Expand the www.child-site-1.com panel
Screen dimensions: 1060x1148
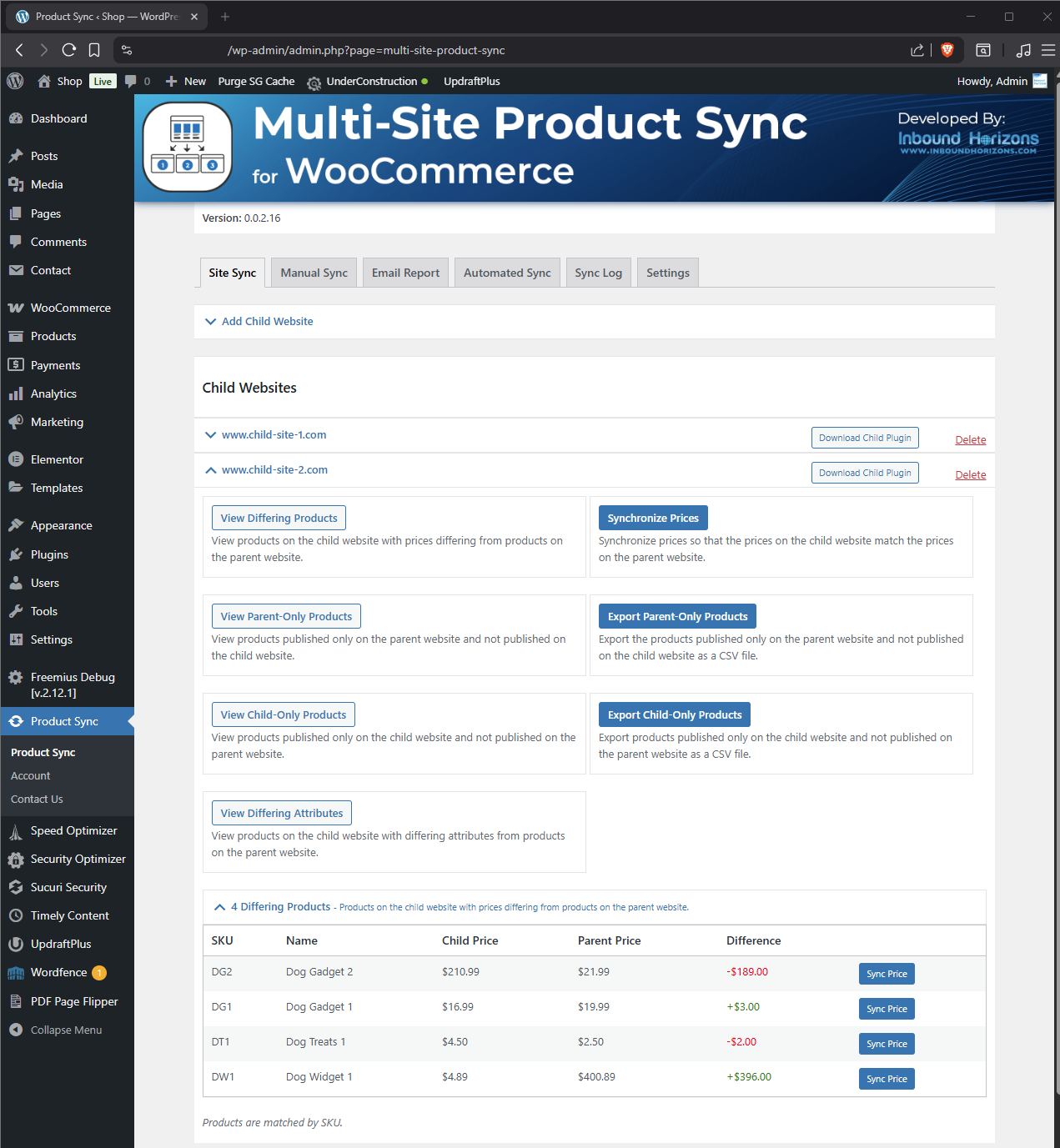pyautogui.click(x=274, y=434)
